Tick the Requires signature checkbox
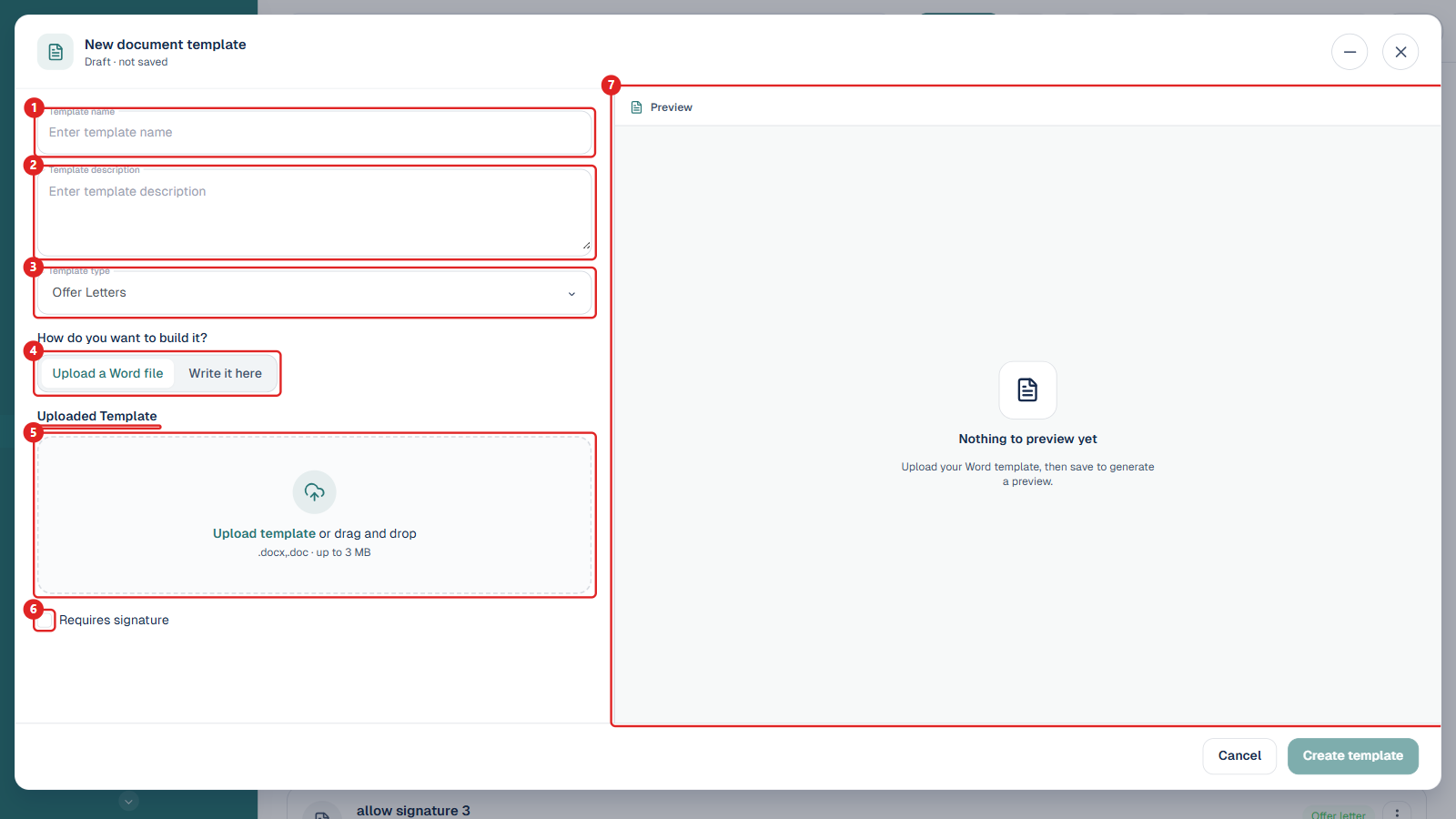1456x819 pixels. pos(45,621)
